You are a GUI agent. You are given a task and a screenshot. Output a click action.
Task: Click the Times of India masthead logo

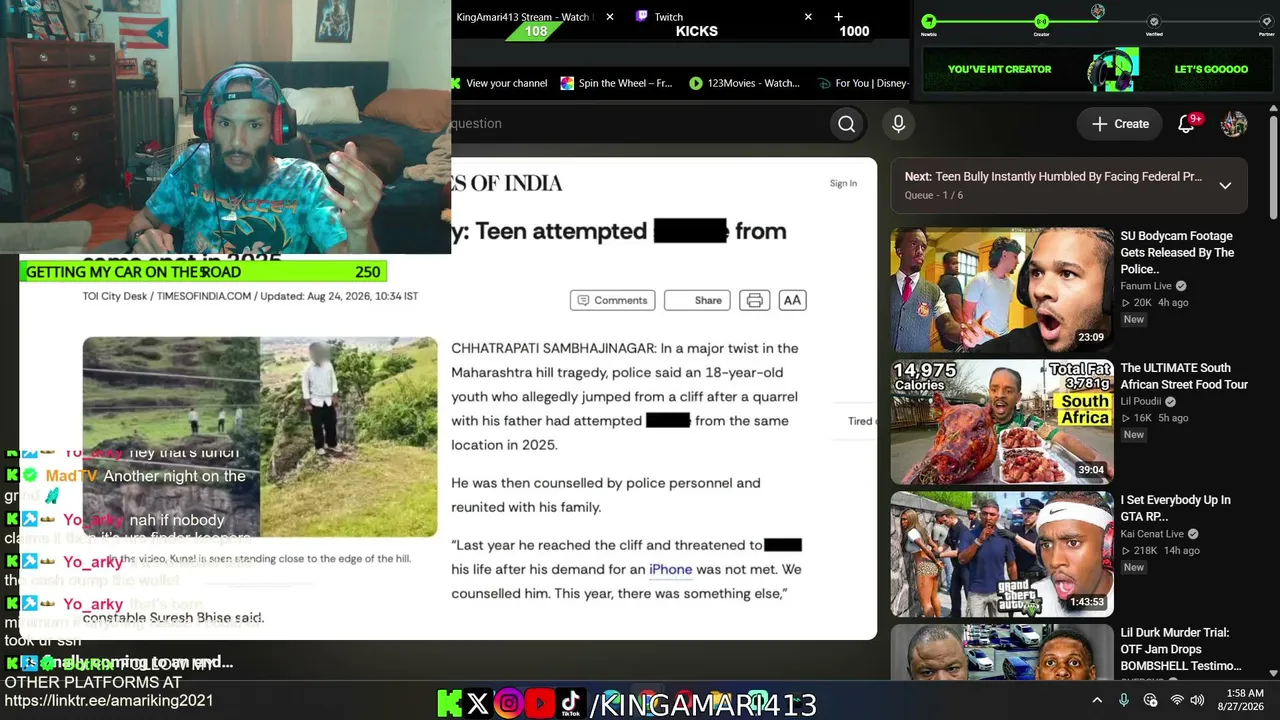tap(507, 183)
